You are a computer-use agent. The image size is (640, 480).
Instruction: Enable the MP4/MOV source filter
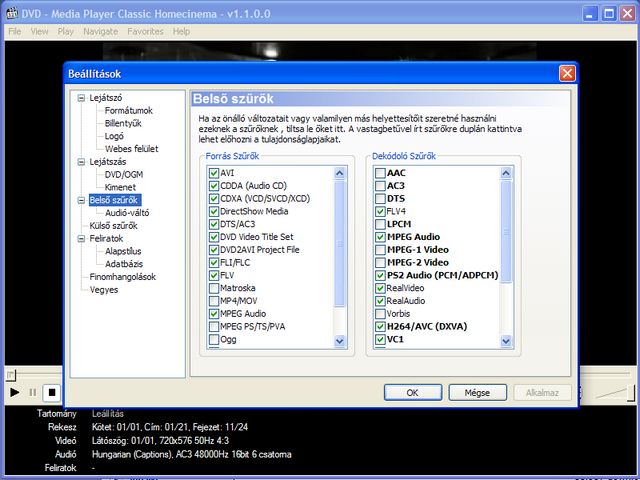pyautogui.click(x=214, y=301)
